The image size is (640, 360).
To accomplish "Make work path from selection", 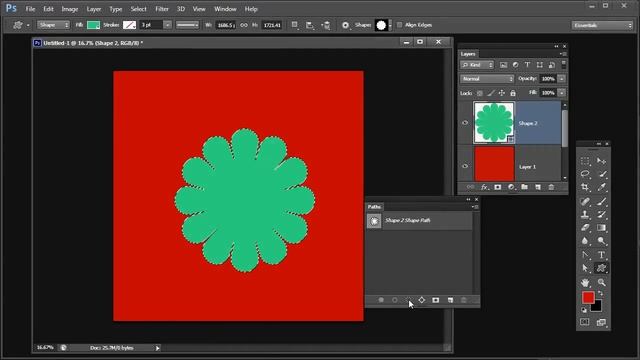I will pos(422,300).
